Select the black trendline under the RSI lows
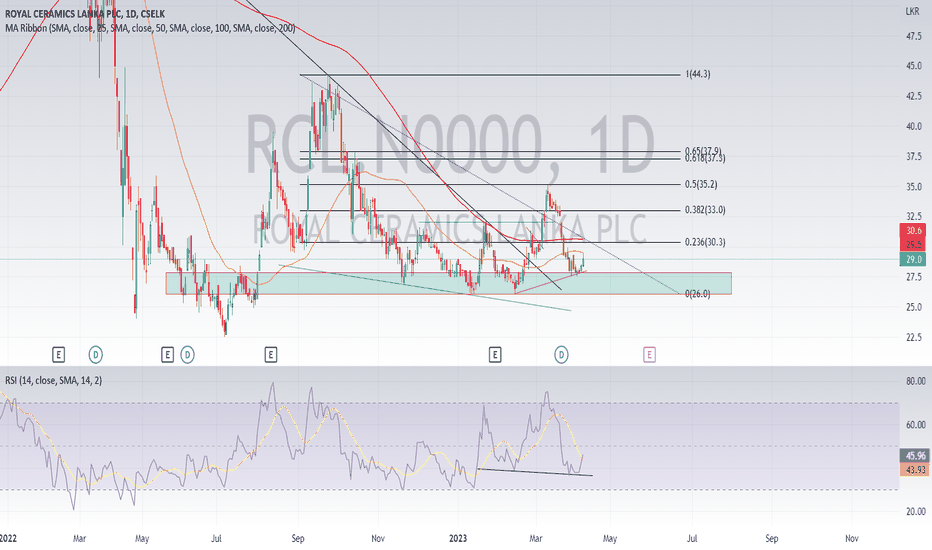Screen dimensions: 932x550 coord(535,473)
